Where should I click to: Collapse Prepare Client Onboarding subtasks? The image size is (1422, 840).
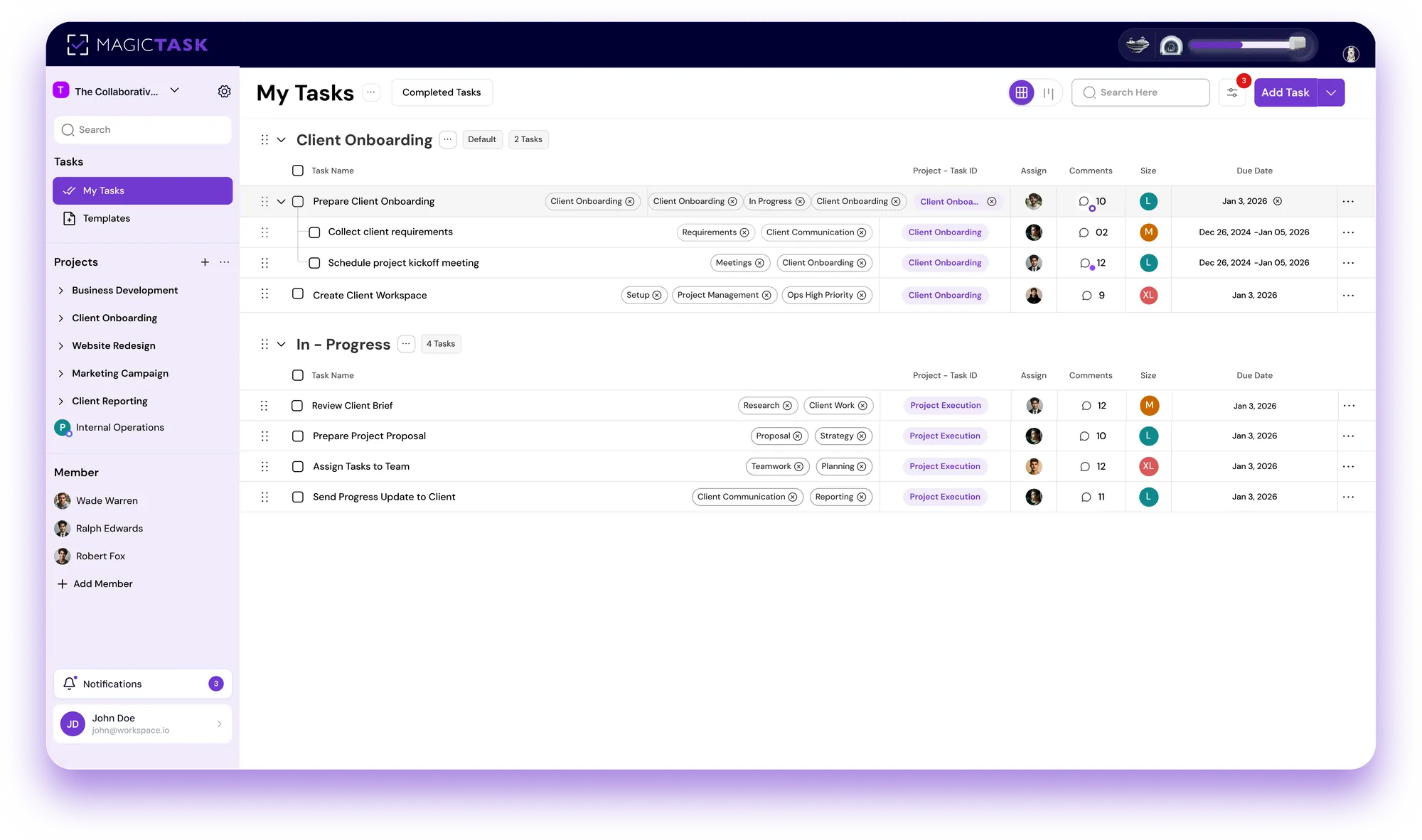281,202
